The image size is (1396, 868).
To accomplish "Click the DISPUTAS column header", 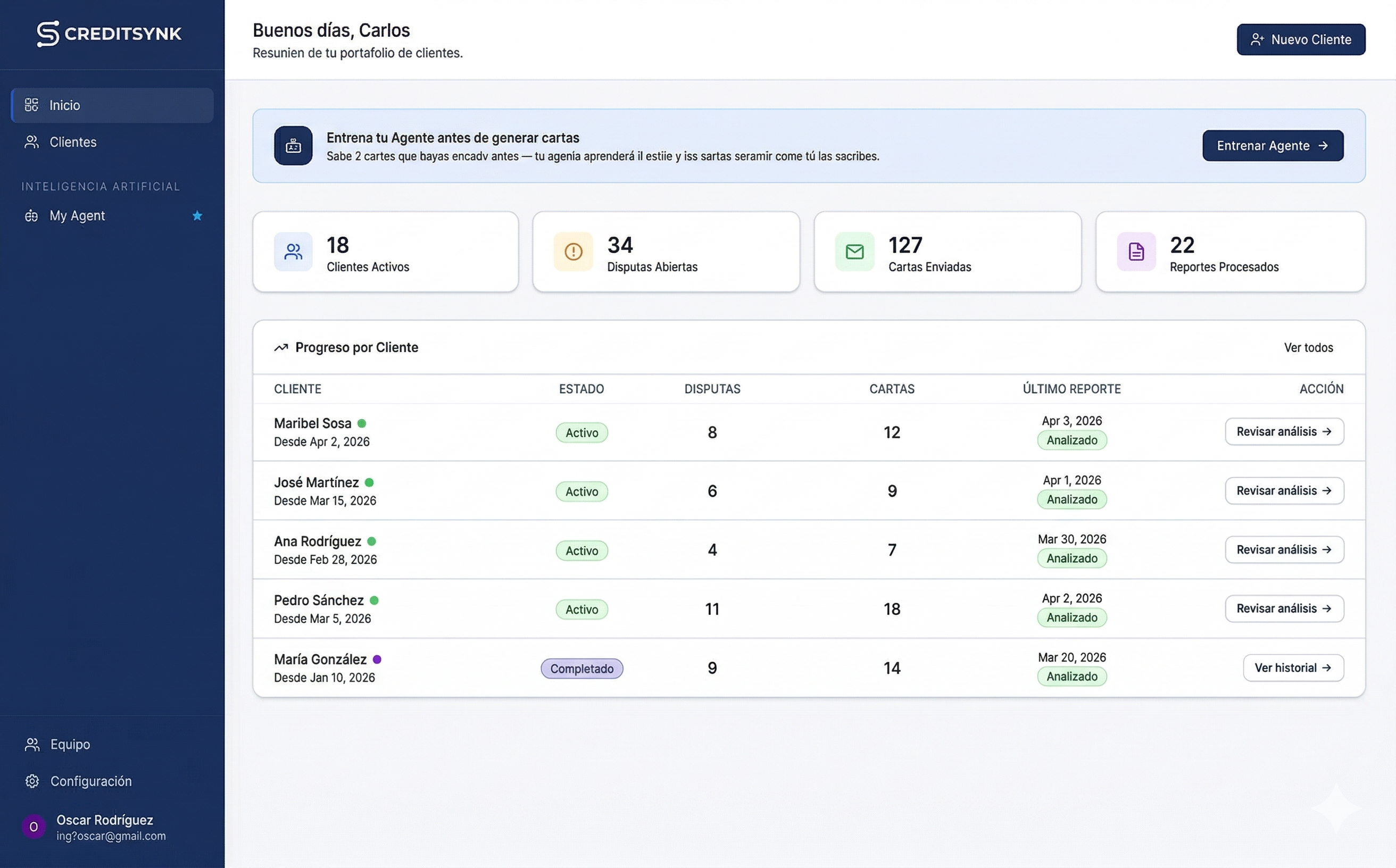I will 712,389.
